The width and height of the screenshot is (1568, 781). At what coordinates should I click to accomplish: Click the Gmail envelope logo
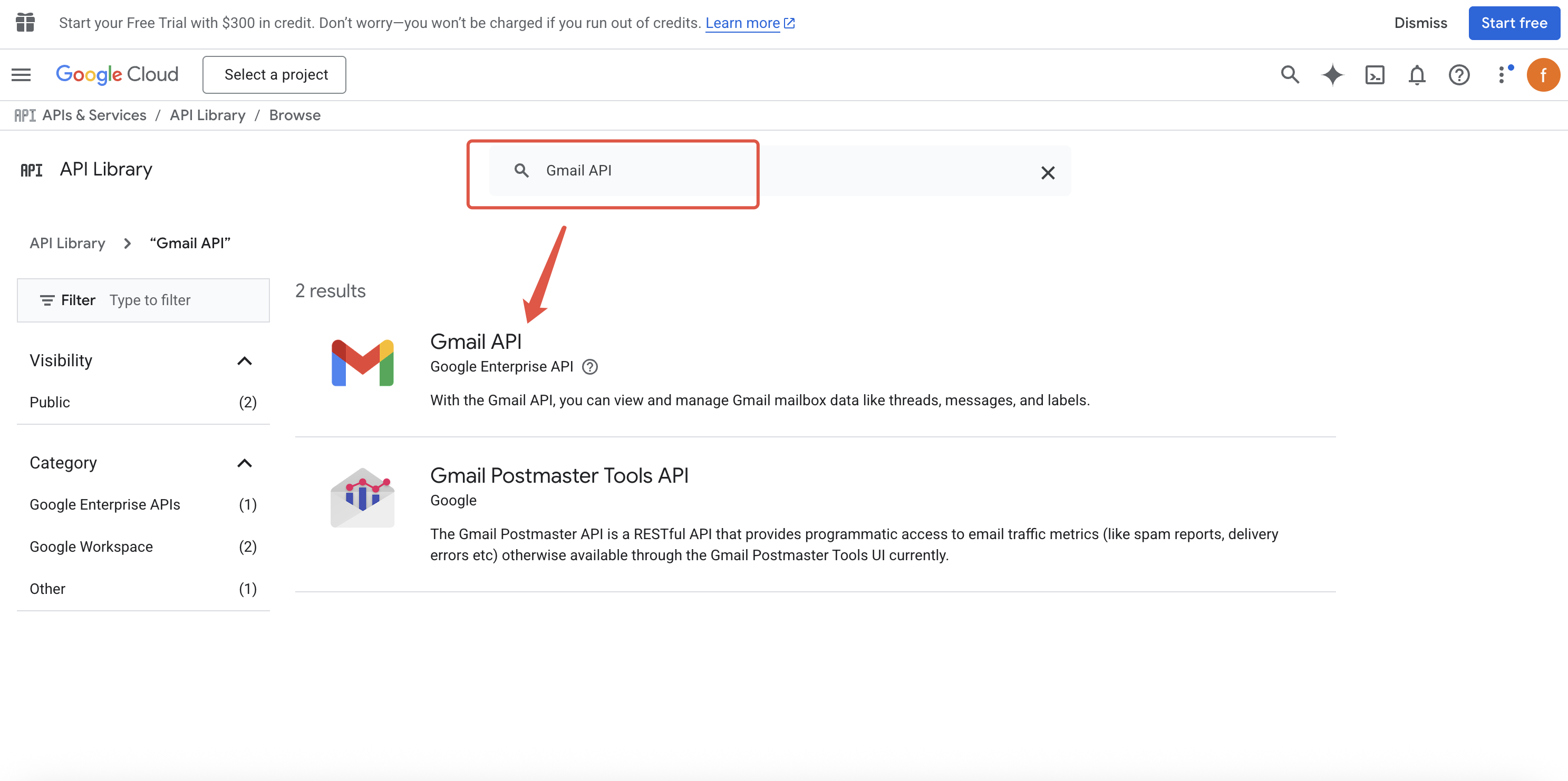[x=362, y=363]
